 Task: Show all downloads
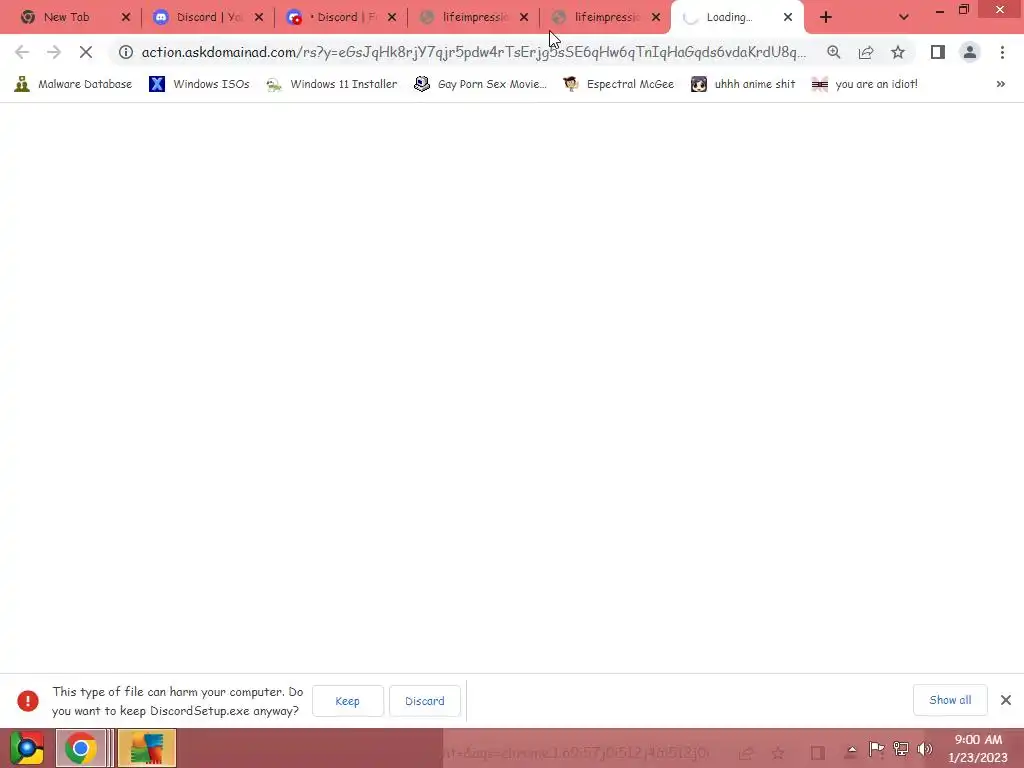(950, 700)
